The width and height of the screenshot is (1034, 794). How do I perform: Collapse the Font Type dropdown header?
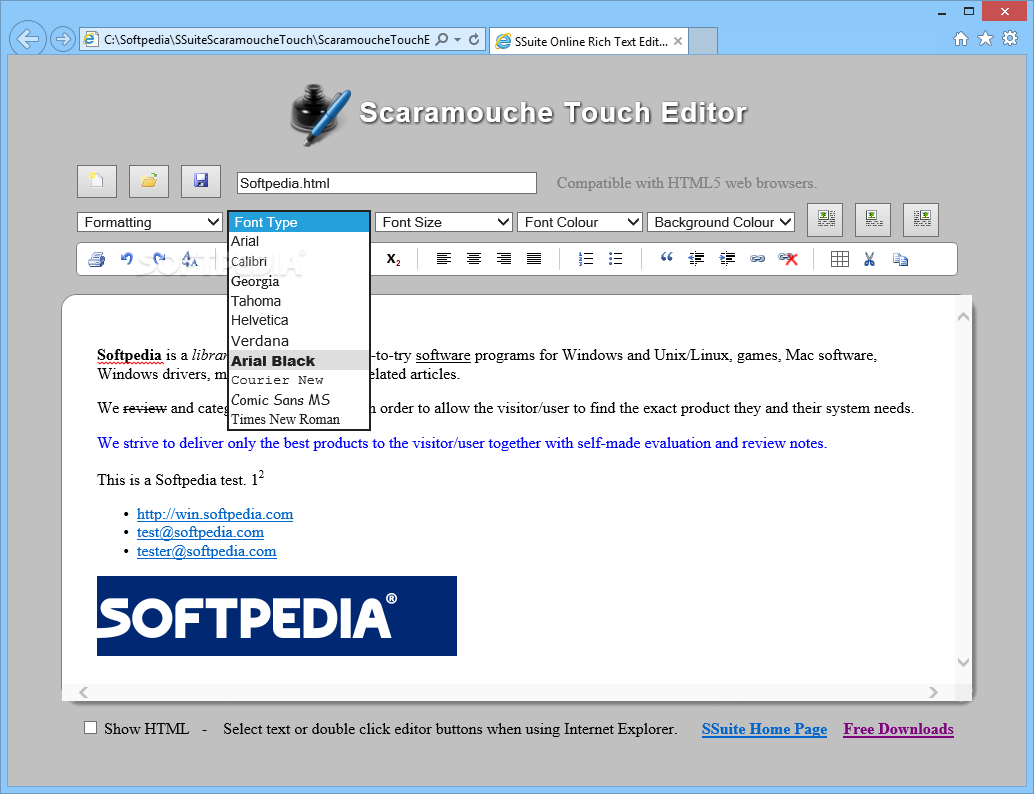pyautogui.click(x=299, y=222)
